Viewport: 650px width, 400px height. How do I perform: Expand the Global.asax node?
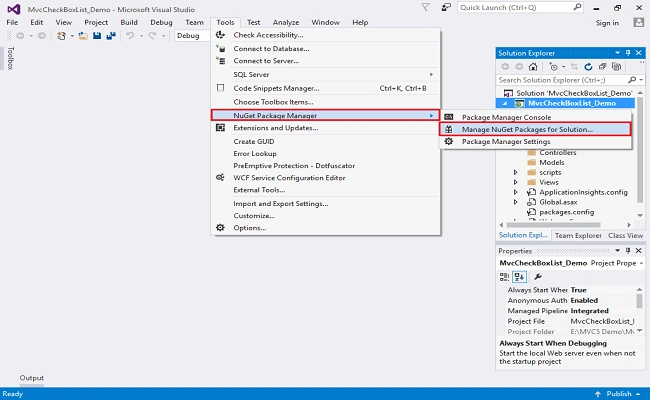click(x=515, y=202)
